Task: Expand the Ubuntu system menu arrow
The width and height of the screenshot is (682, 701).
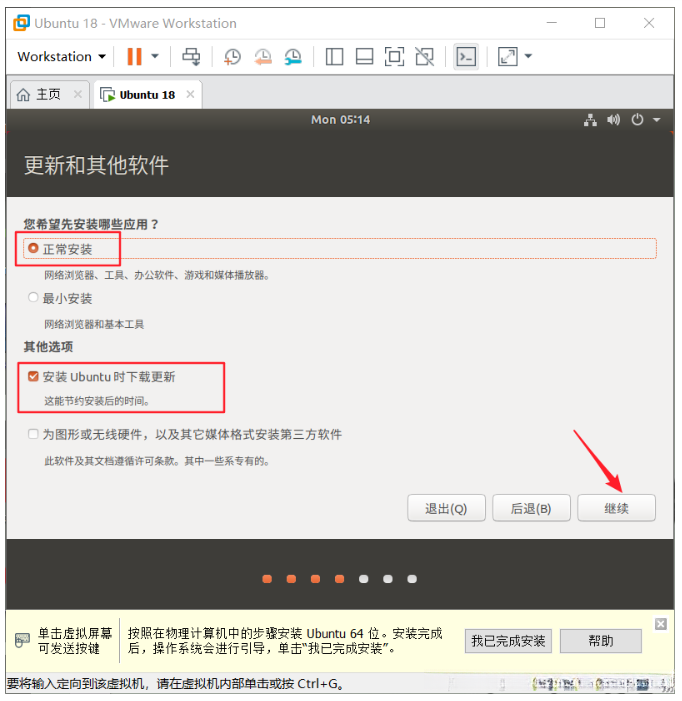Action: pos(657,120)
